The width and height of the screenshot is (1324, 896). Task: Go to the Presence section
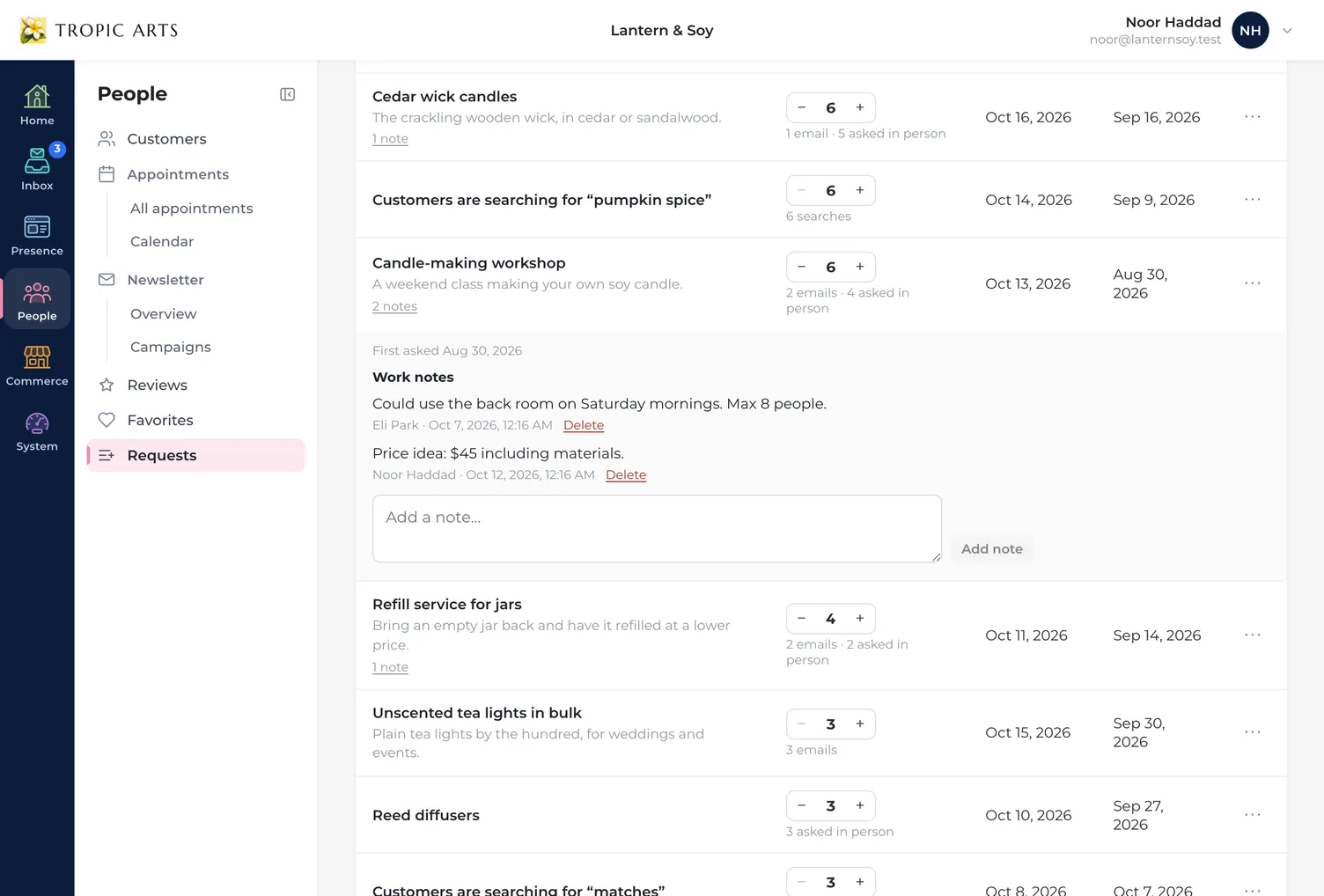(37, 235)
